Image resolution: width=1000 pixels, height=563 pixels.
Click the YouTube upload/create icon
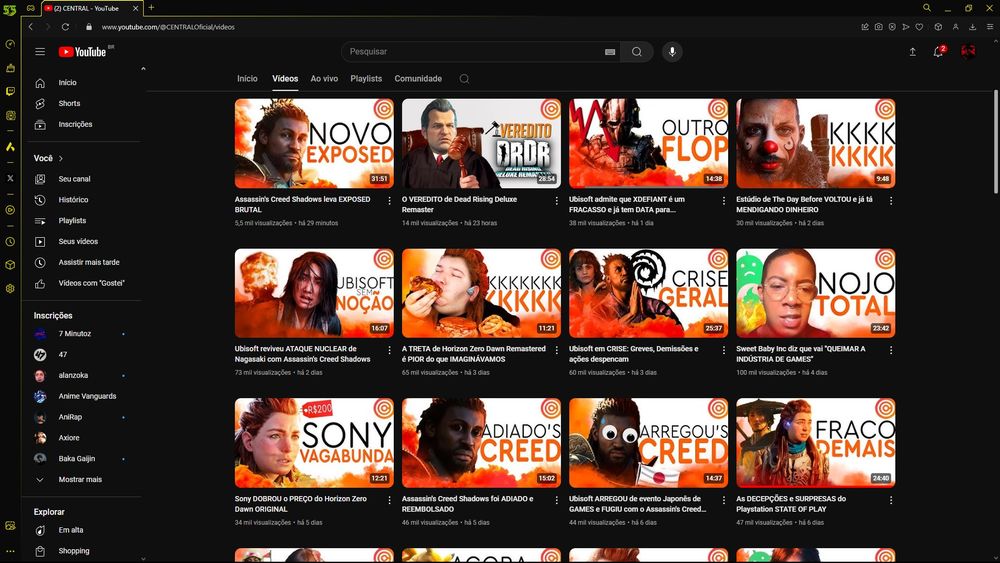(912, 52)
